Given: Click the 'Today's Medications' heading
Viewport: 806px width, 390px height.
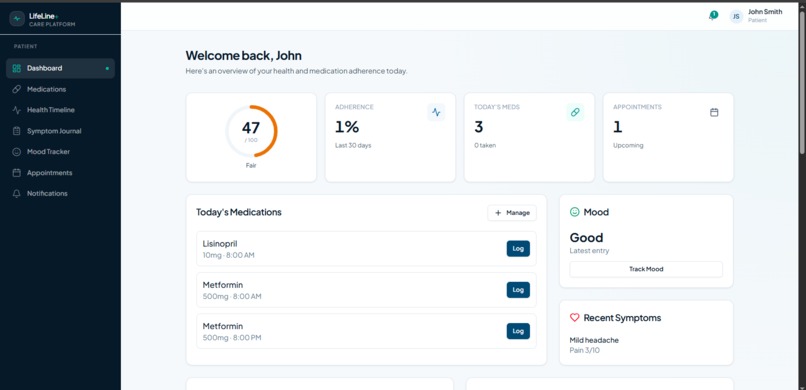Looking at the screenshot, I should 239,212.
